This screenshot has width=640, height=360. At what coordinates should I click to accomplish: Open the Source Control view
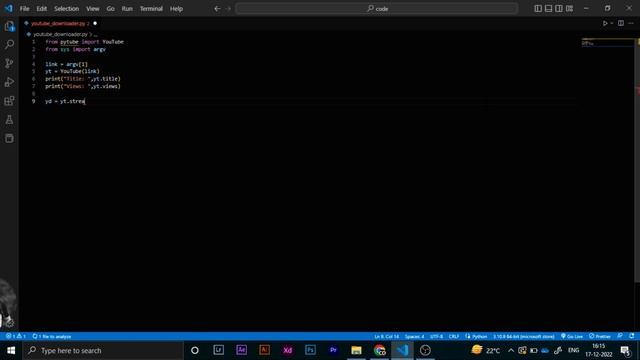[x=9, y=63]
